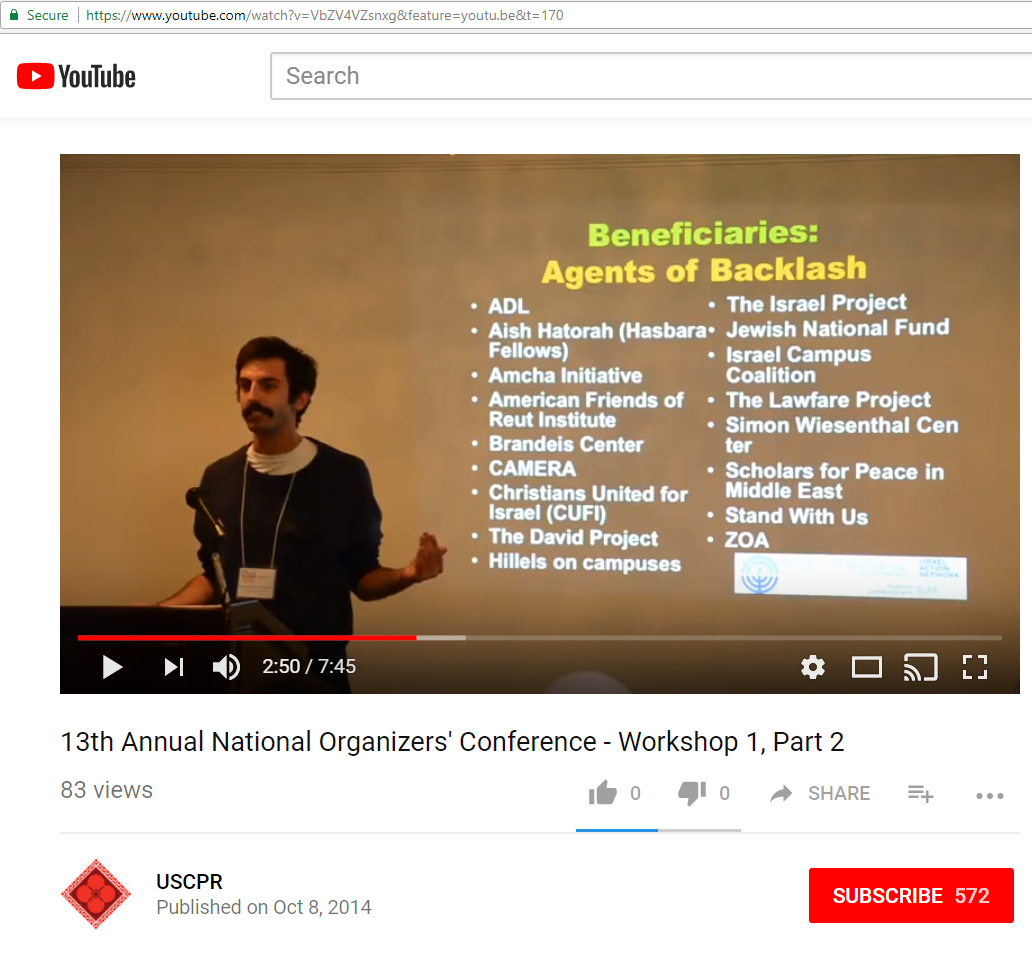This screenshot has height=959, width=1032.
Task: Open the USCPR channel avatar
Action: 96,894
